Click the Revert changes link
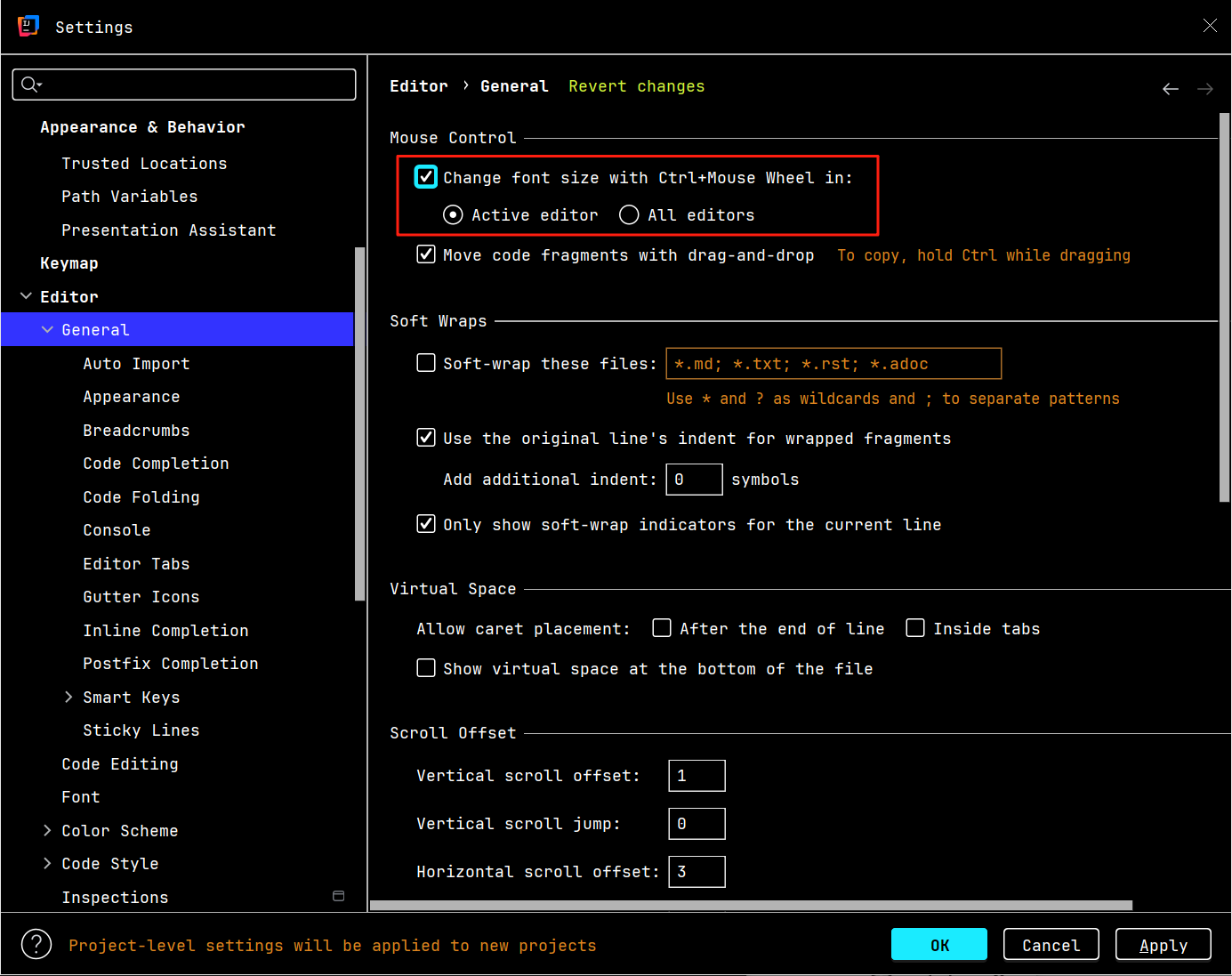This screenshot has width=1232, height=976. point(636,86)
